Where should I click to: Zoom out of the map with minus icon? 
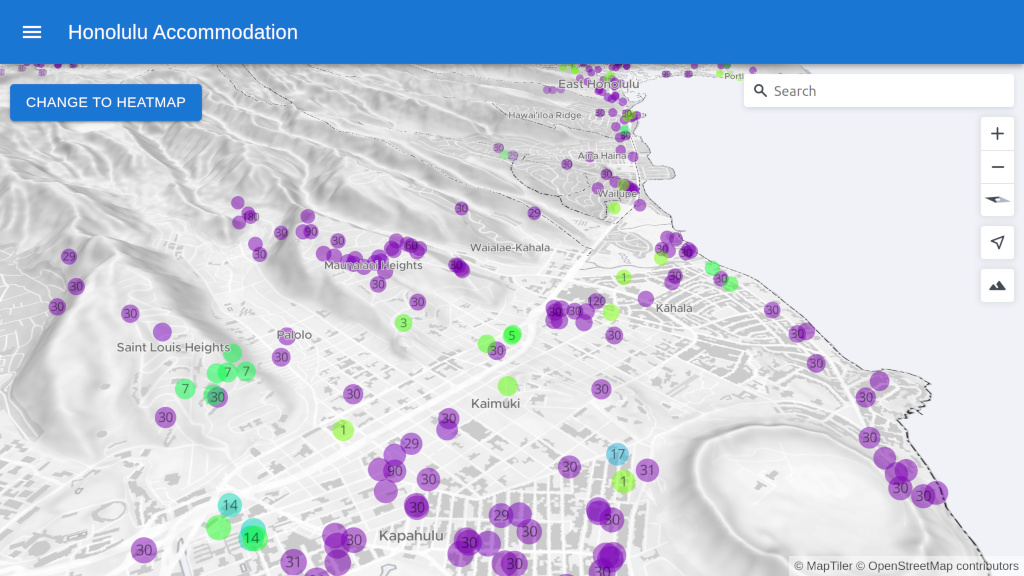[996, 167]
